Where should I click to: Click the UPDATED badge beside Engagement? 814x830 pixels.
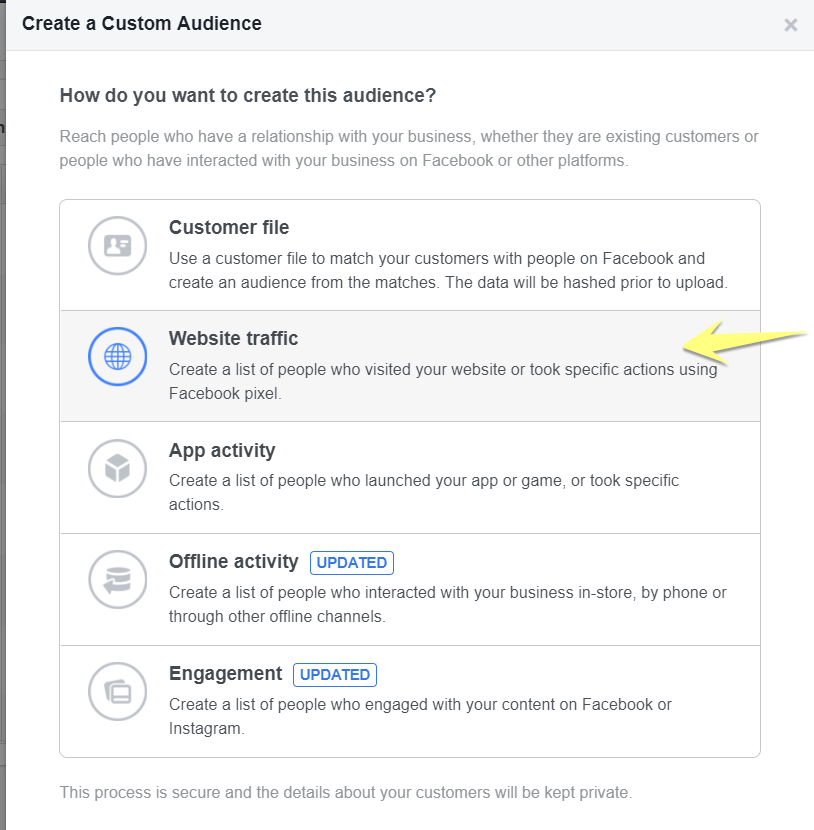click(x=335, y=675)
